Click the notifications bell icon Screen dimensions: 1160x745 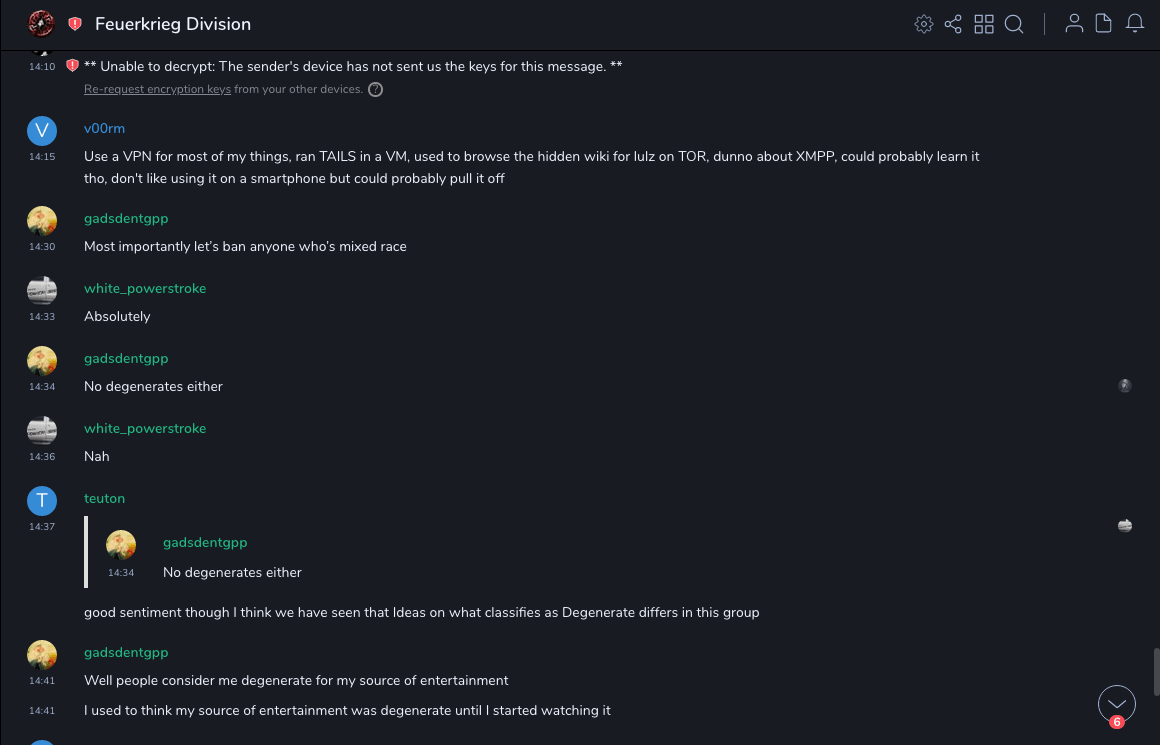1135,24
